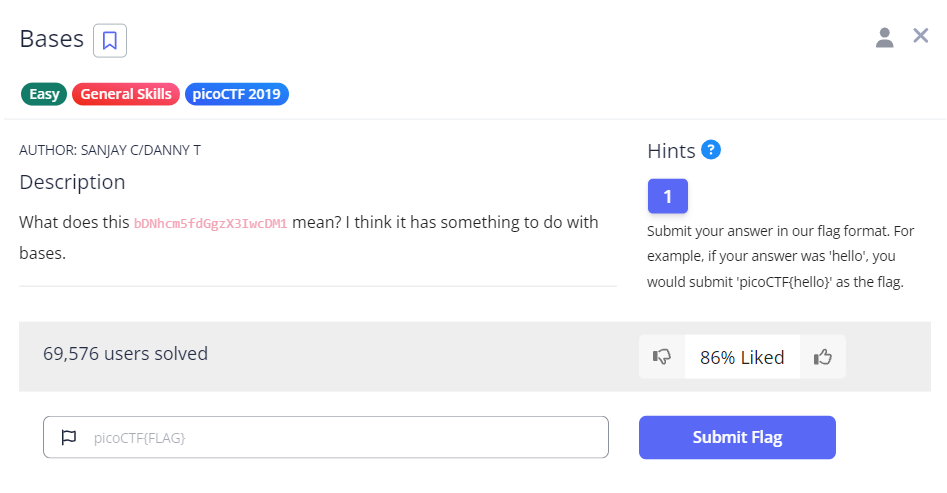Screen dimensions: 947x493
Task: Filter by the picoCTF 2019 tag
Action: tap(237, 95)
